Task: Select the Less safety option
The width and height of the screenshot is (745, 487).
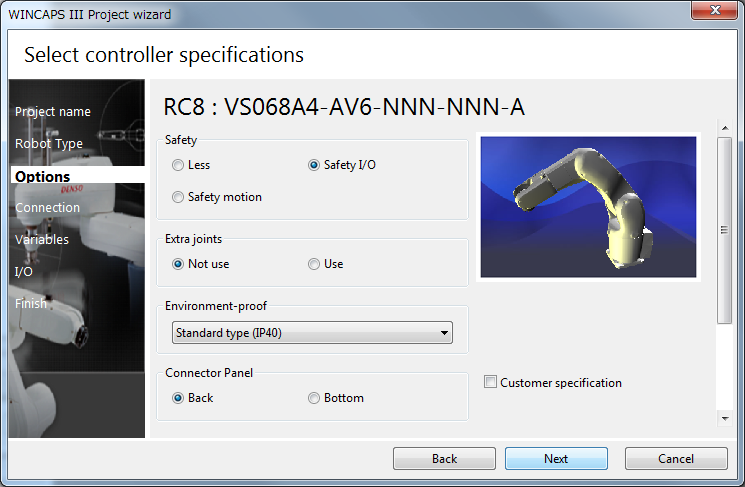Action: [x=178, y=165]
